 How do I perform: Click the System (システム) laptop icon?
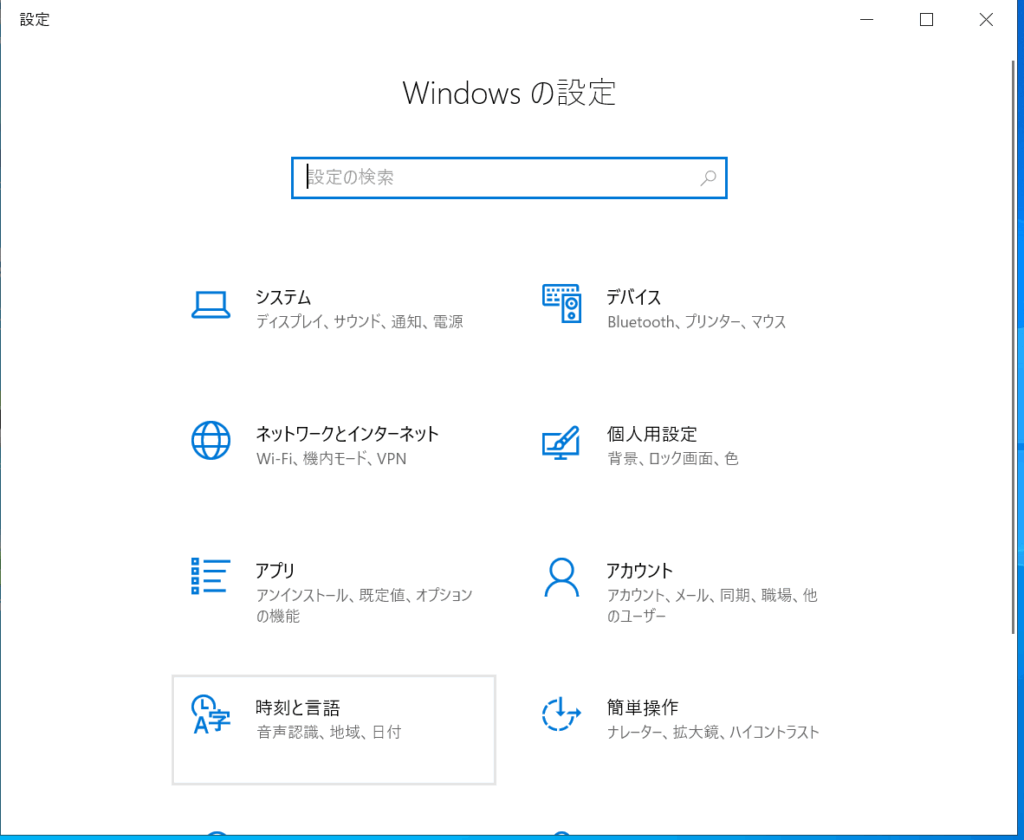point(210,305)
